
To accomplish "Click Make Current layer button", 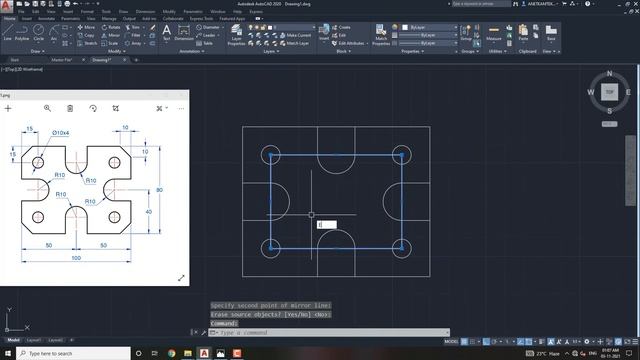I will coord(296,35).
